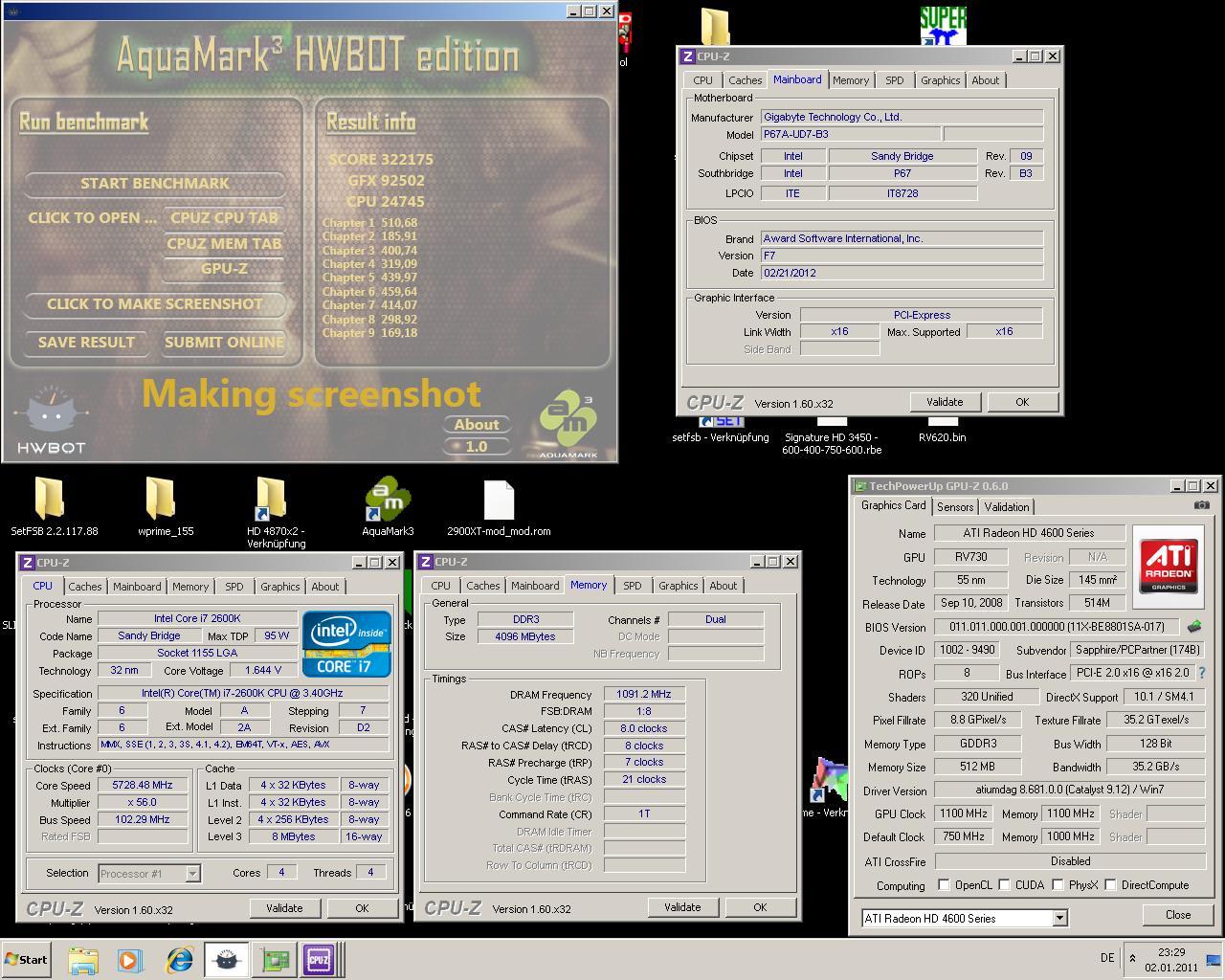The width and height of the screenshot is (1225, 980).
Task: Click Validate in Mainboard CPU-Z window
Action: (x=945, y=402)
